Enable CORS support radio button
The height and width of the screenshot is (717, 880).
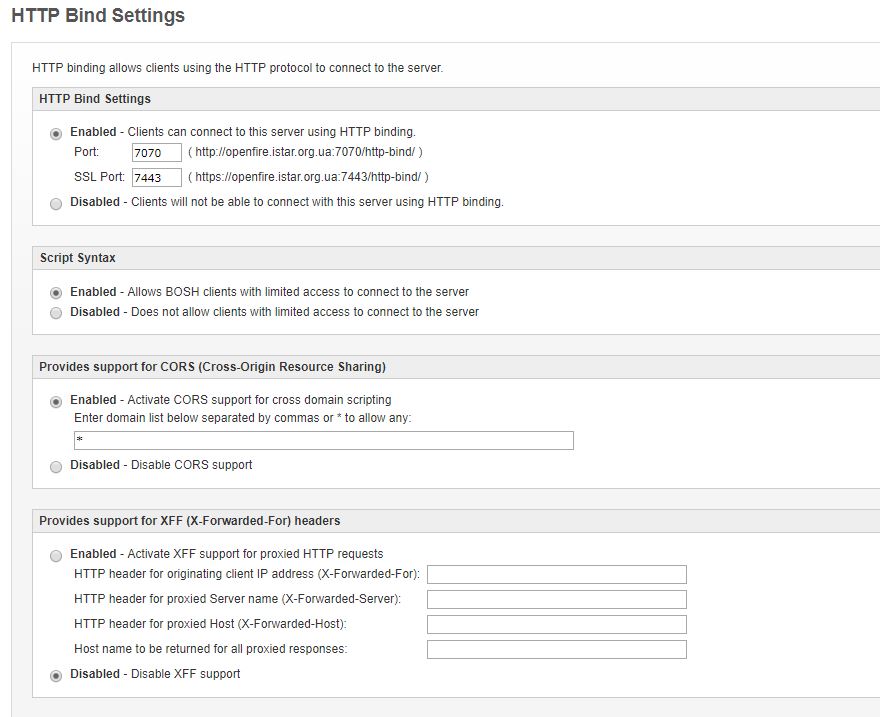tap(56, 402)
